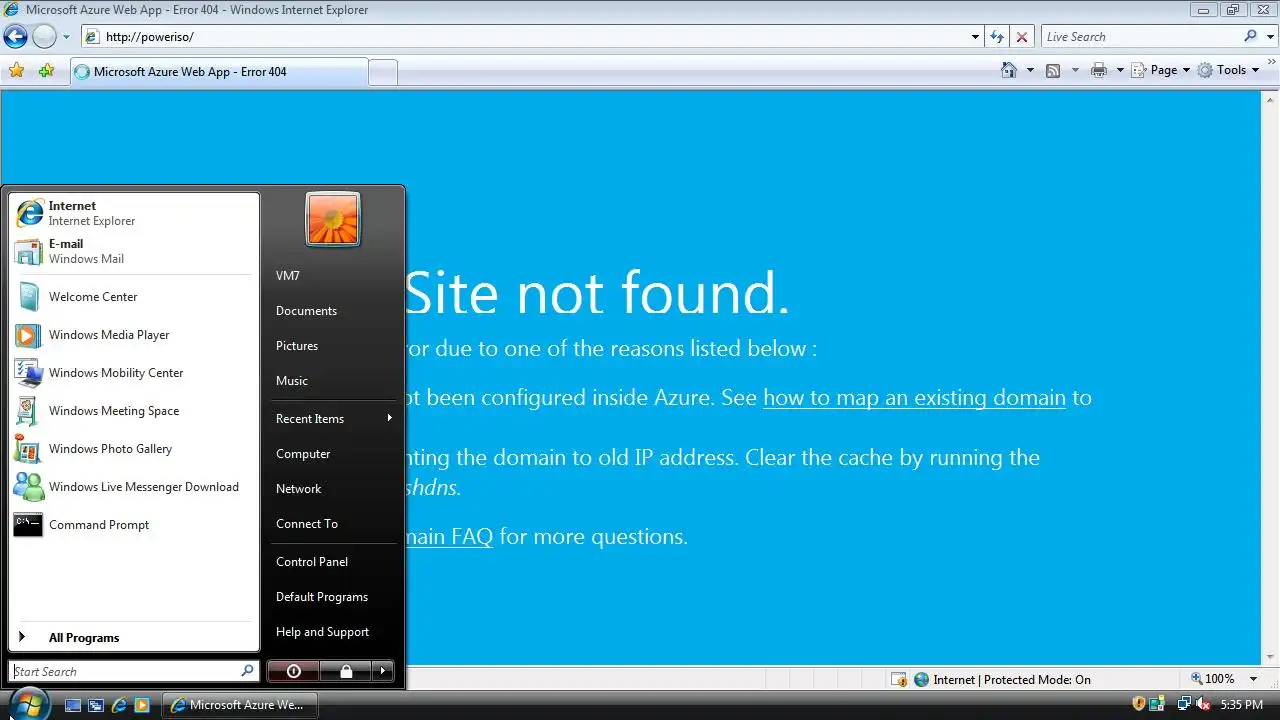Expand the Print options dropdown arrow
This screenshot has width=1280, height=720.
coord(1120,70)
